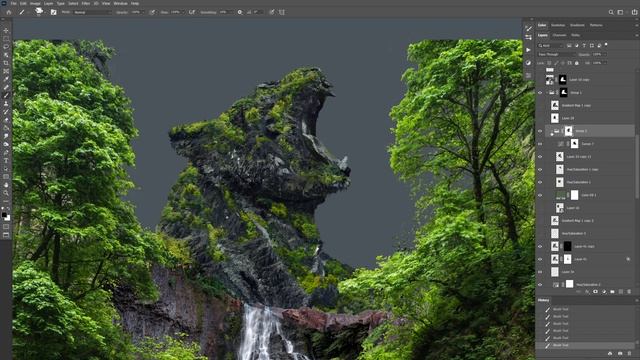Click Add layer style fx icon

pyautogui.click(x=587, y=292)
